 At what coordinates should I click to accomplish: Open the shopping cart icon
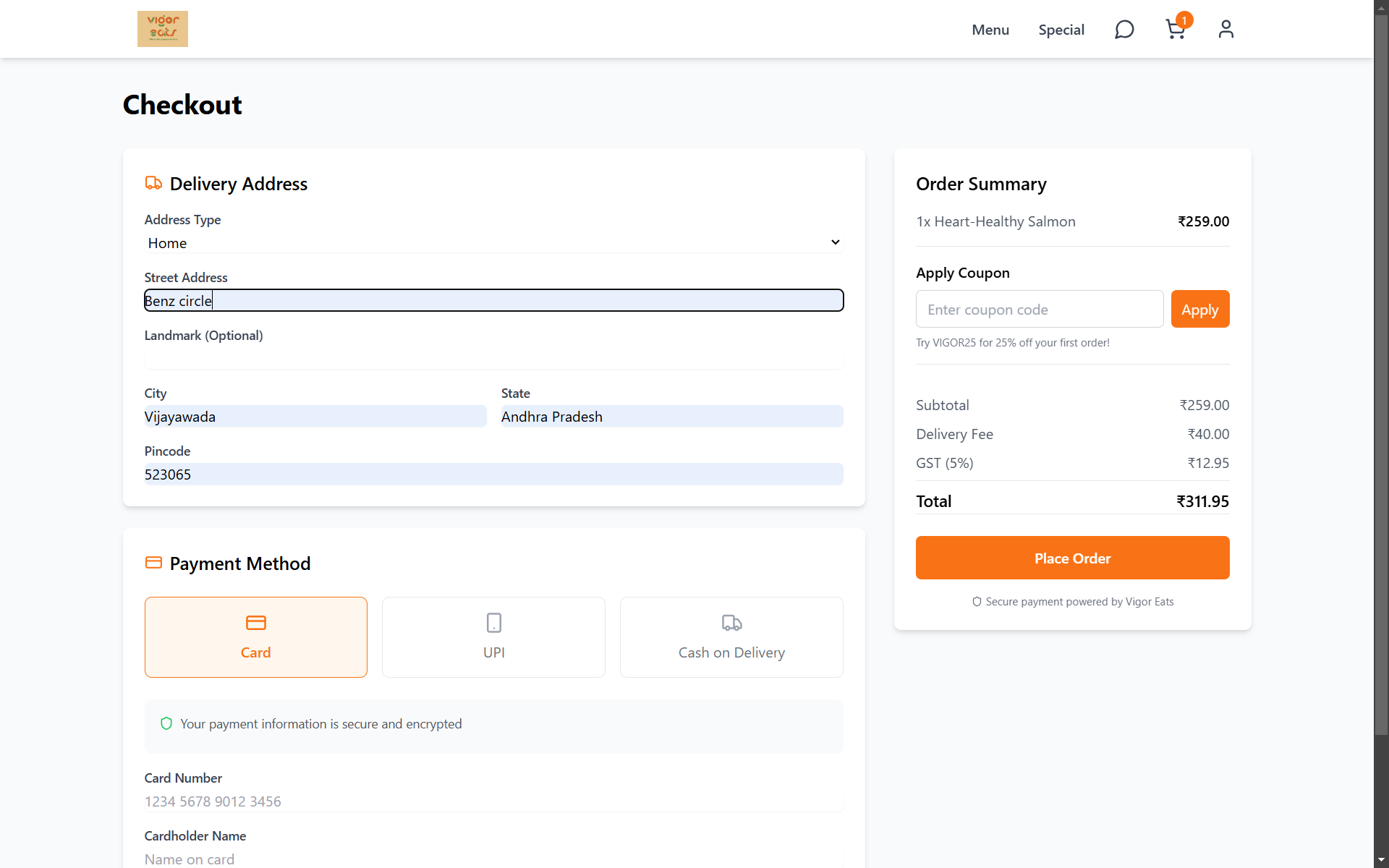[1174, 30]
